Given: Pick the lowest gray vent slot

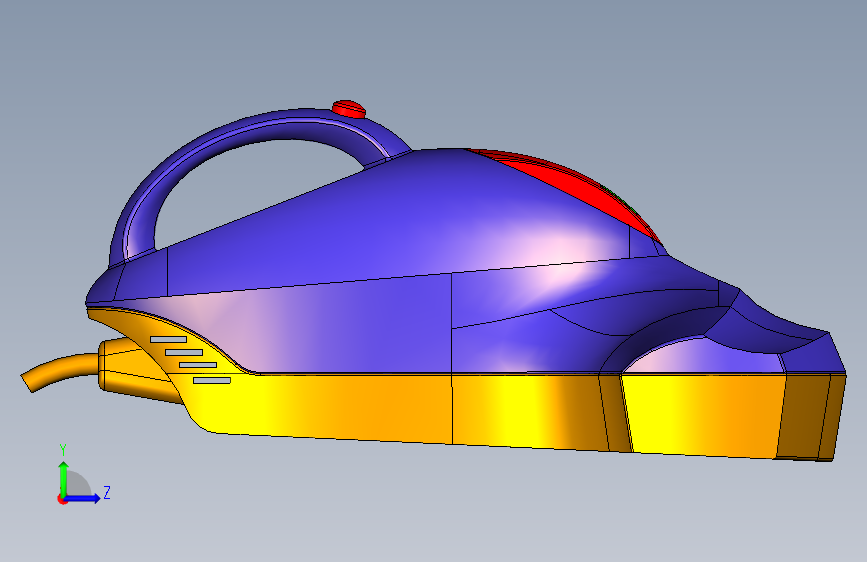Looking at the screenshot, I should pos(212,381).
